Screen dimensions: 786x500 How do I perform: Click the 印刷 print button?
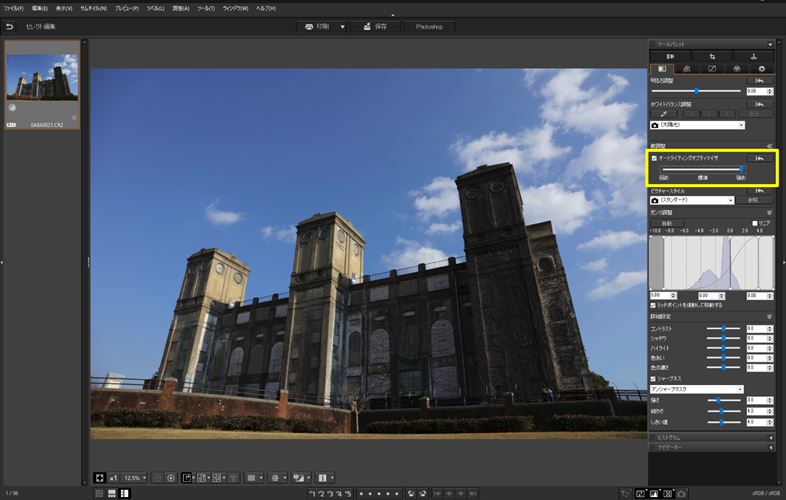tap(317, 27)
